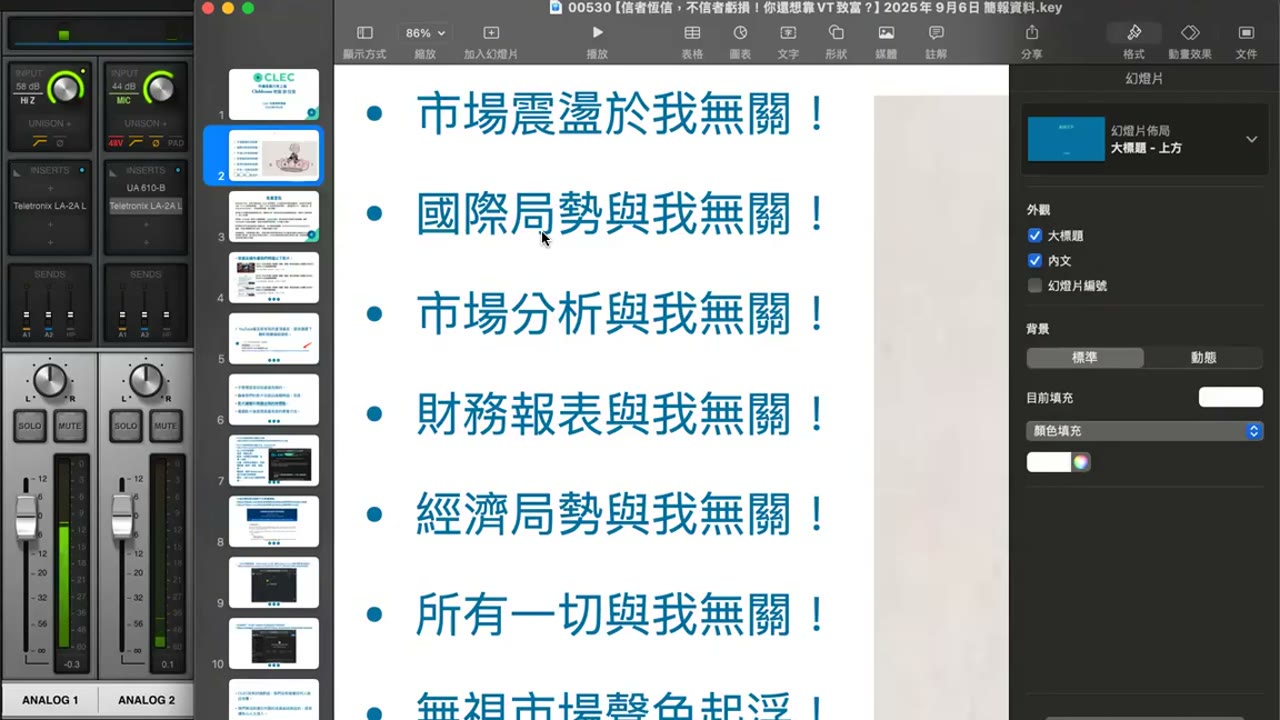Click the ANALOG 1 channel name

50,700
